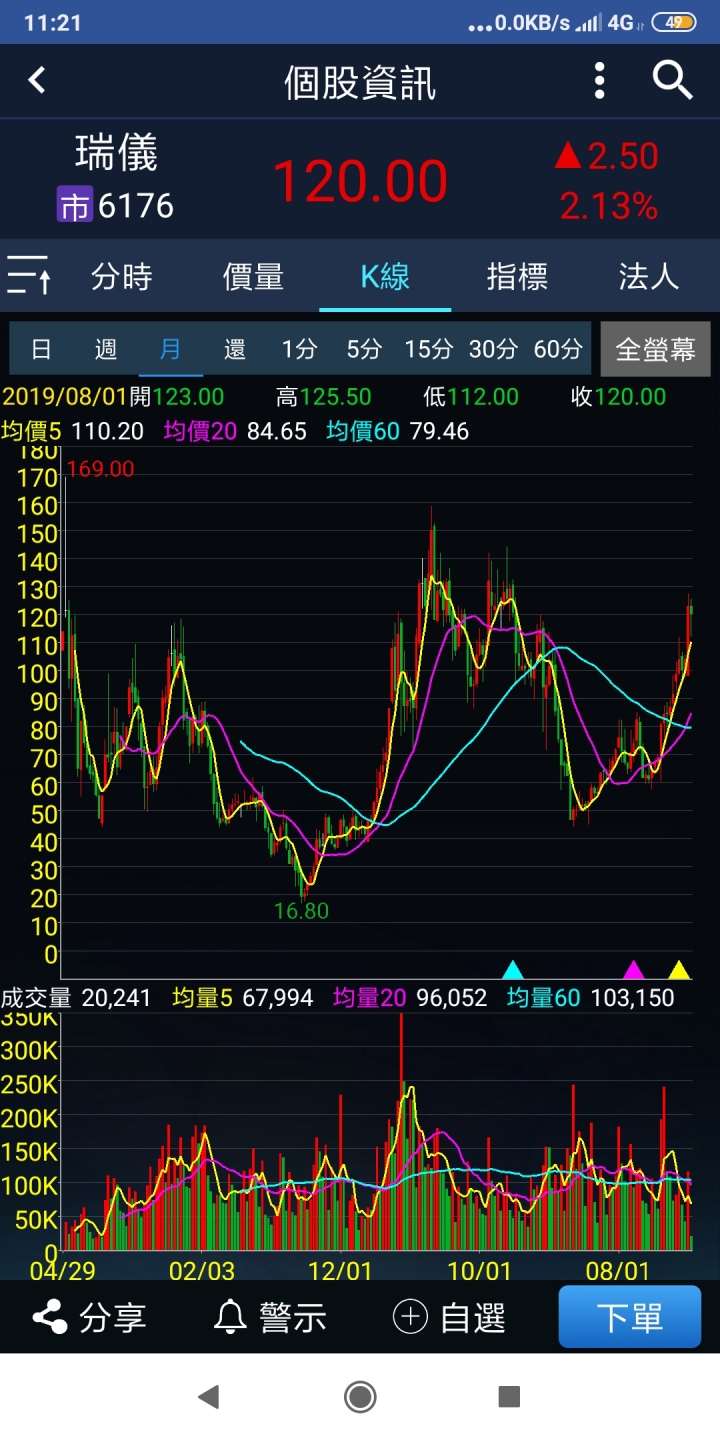Tap the 均量60 103,150 indicator
This screenshot has width=720, height=1440.
pos(591,997)
